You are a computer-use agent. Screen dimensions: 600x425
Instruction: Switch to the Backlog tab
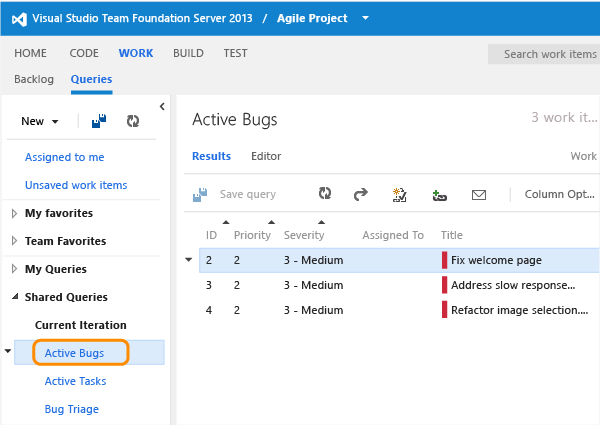point(34,79)
